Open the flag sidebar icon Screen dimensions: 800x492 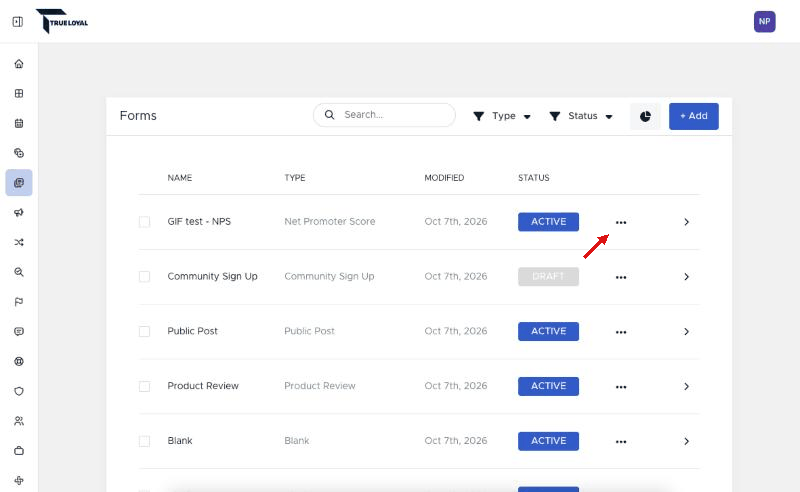(x=19, y=302)
